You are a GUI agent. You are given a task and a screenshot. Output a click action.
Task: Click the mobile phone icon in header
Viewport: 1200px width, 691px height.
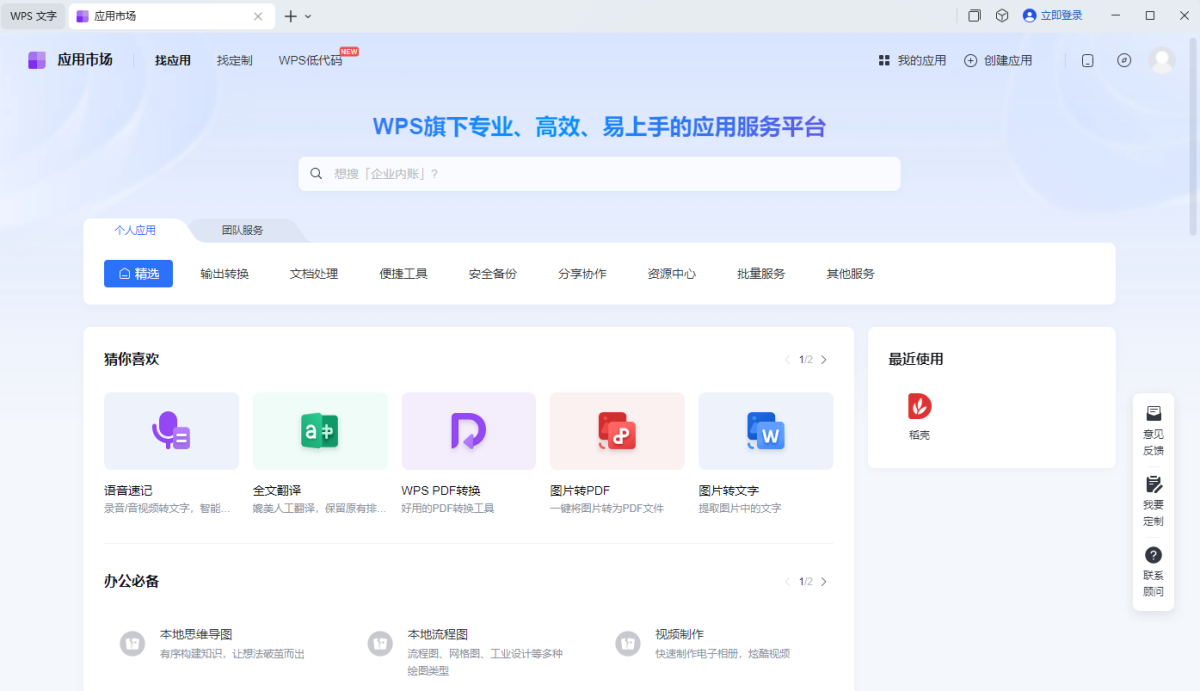point(1088,60)
